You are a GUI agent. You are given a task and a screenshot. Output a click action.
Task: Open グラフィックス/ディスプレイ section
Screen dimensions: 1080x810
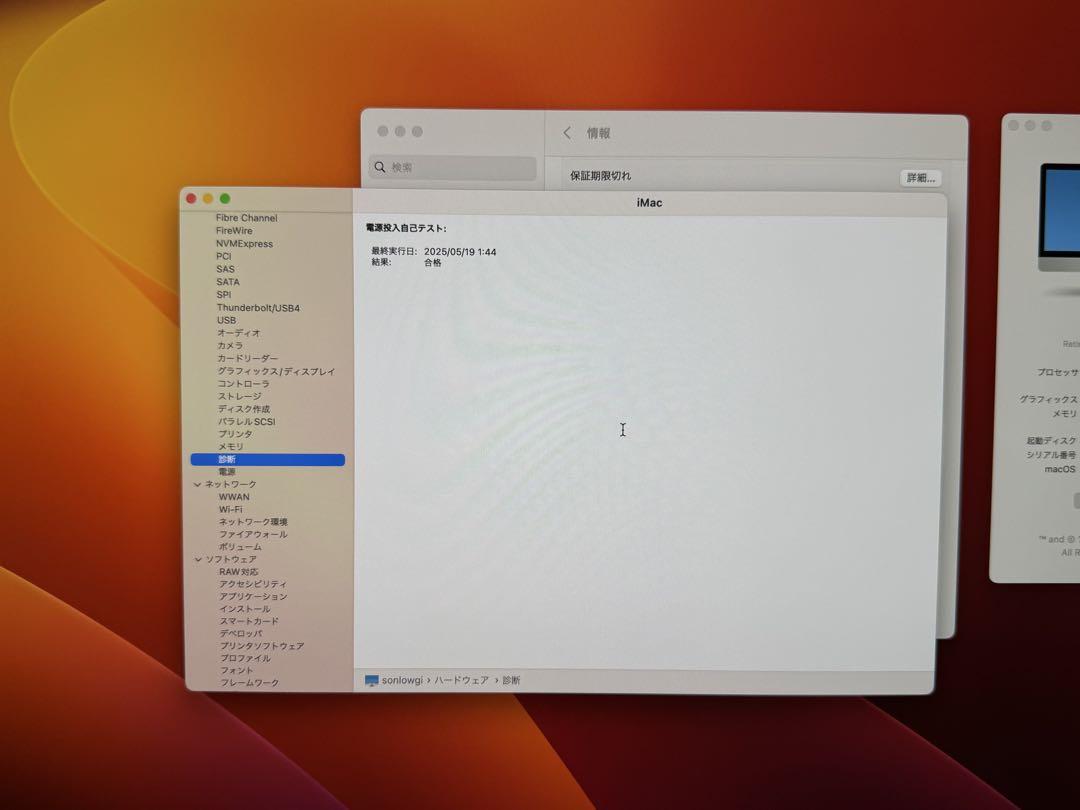(x=276, y=371)
